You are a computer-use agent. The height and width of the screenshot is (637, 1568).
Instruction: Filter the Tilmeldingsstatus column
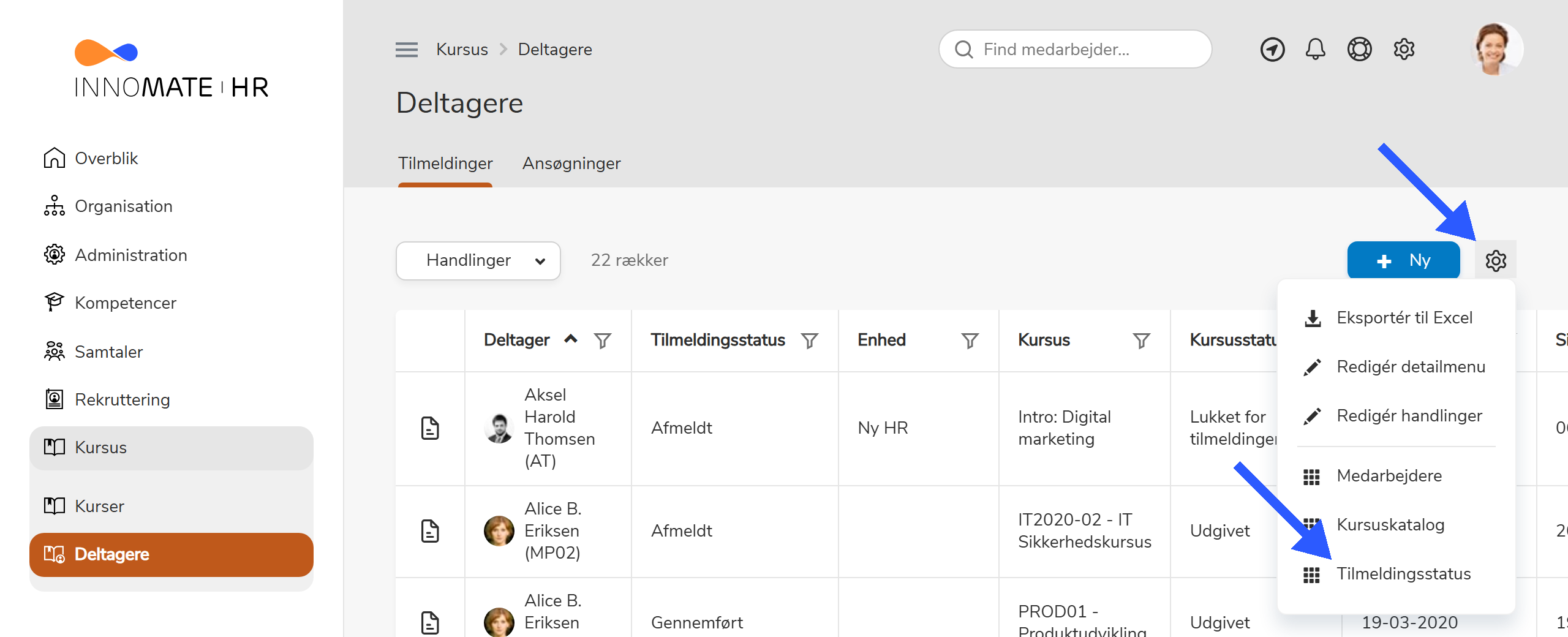click(810, 341)
